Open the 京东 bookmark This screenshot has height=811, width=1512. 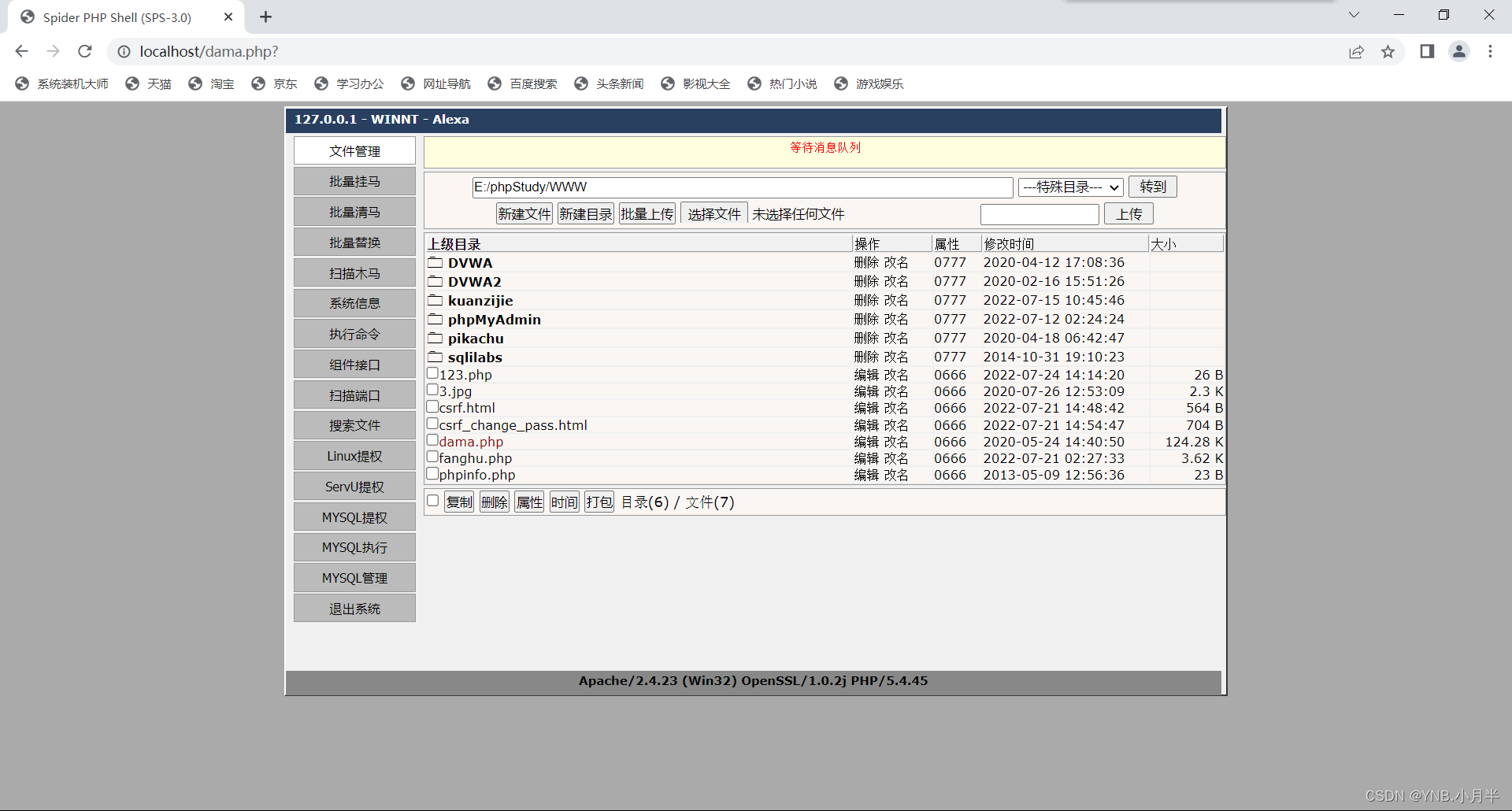(275, 83)
